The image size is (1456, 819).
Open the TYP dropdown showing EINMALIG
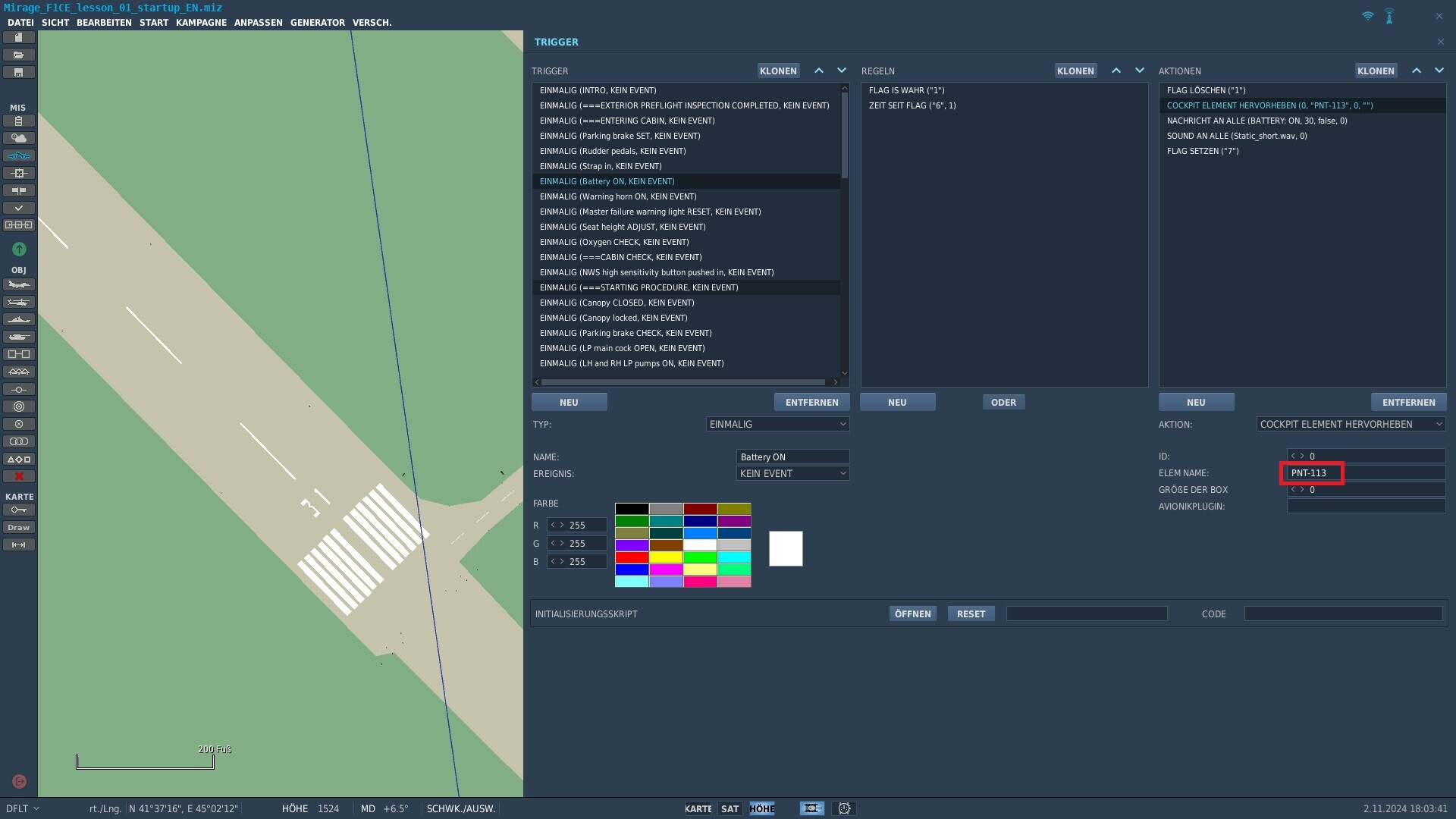pos(777,425)
